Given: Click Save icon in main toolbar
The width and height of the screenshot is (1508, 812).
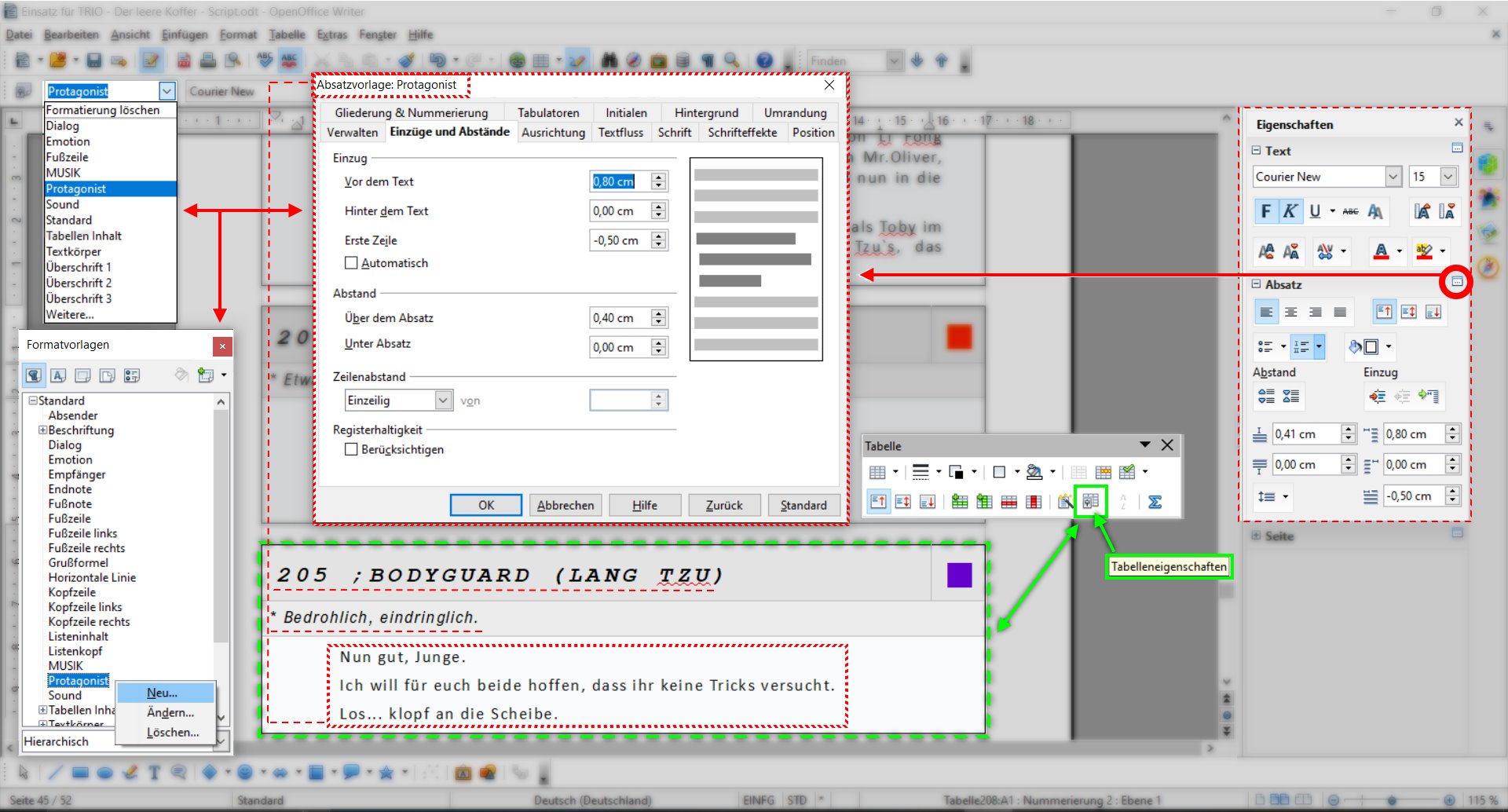Looking at the screenshot, I should tap(94, 60).
